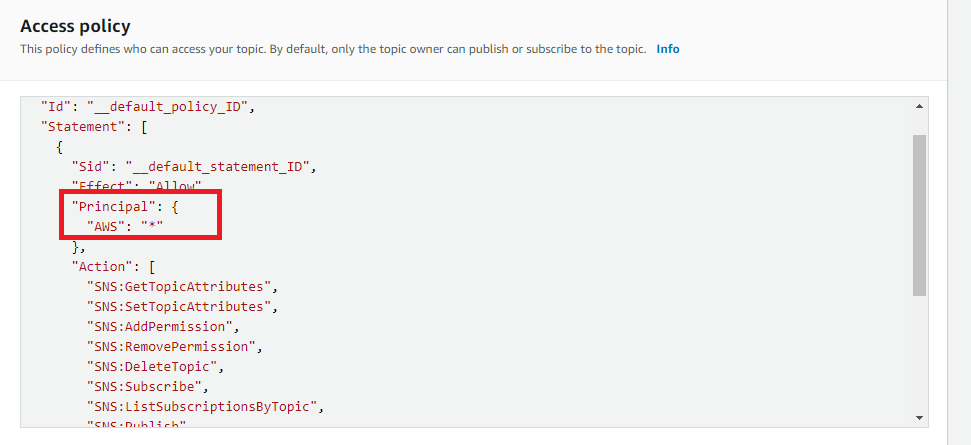Click the policy editor scrollbar thumb
Image resolution: width=971 pixels, height=445 pixels.
coord(918,215)
